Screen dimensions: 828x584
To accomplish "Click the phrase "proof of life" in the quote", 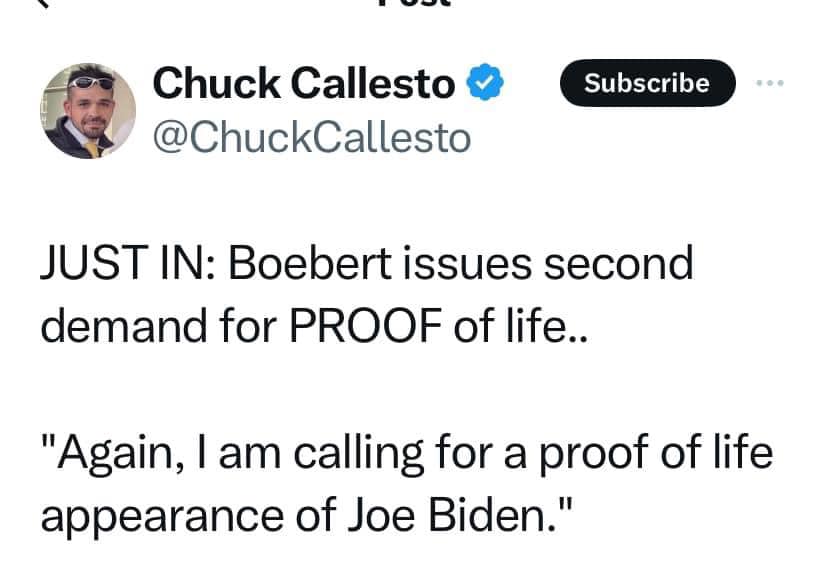I will pyautogui.click(x=656, y=453).
